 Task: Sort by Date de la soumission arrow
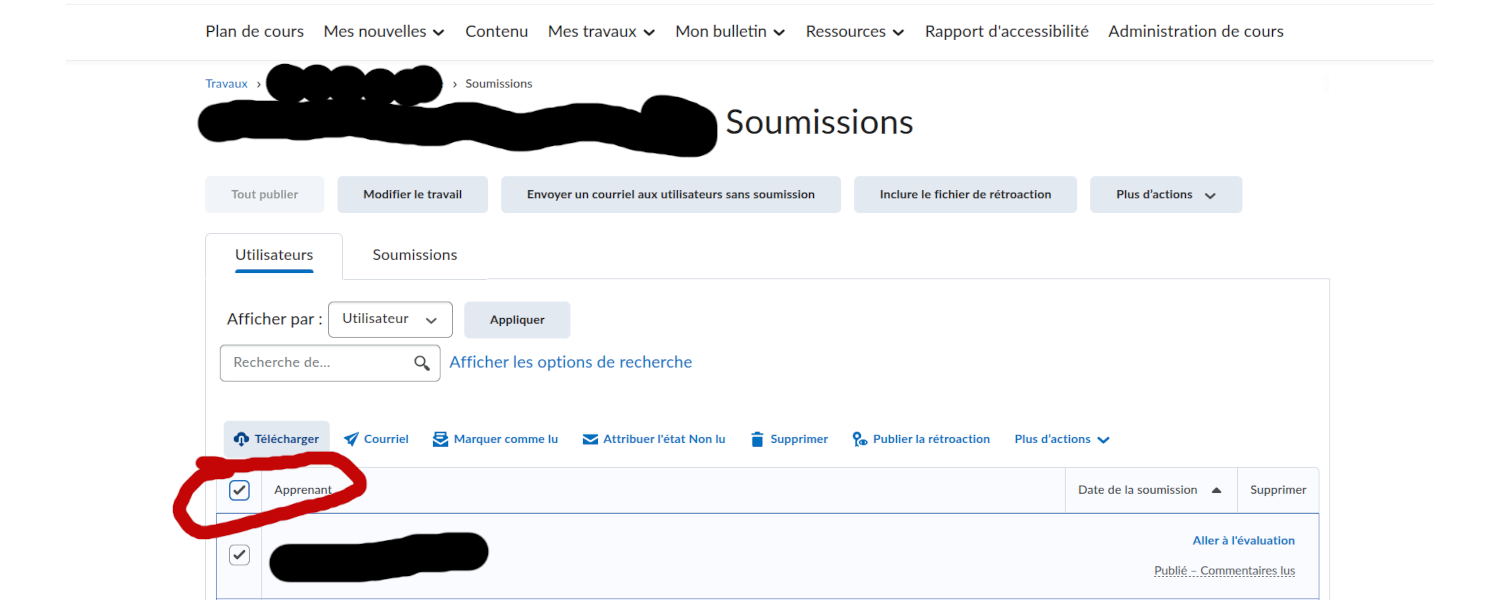pyautogui.click(x=1216, y=490)
